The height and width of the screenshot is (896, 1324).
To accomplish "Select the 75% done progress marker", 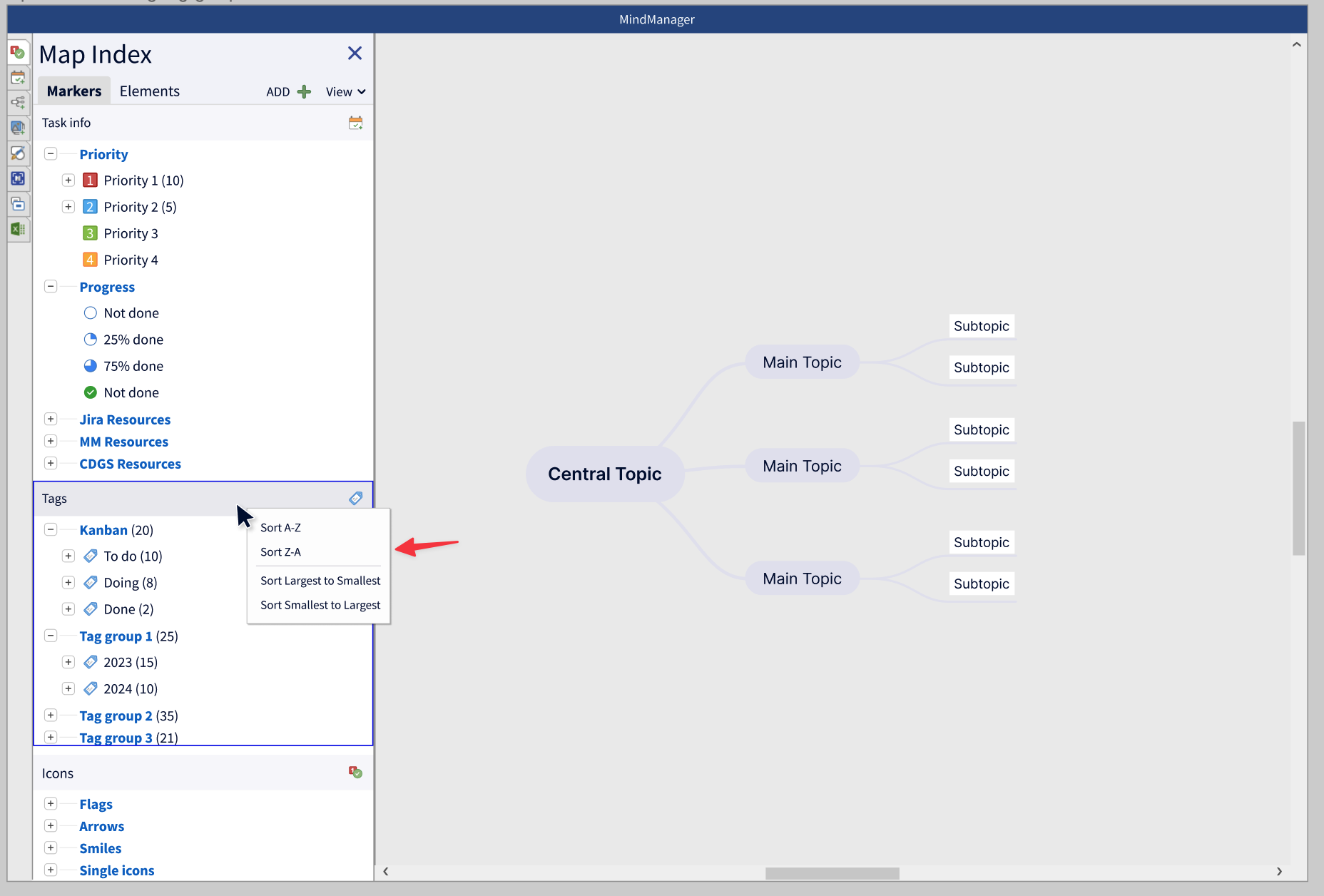I will [133, 366].
